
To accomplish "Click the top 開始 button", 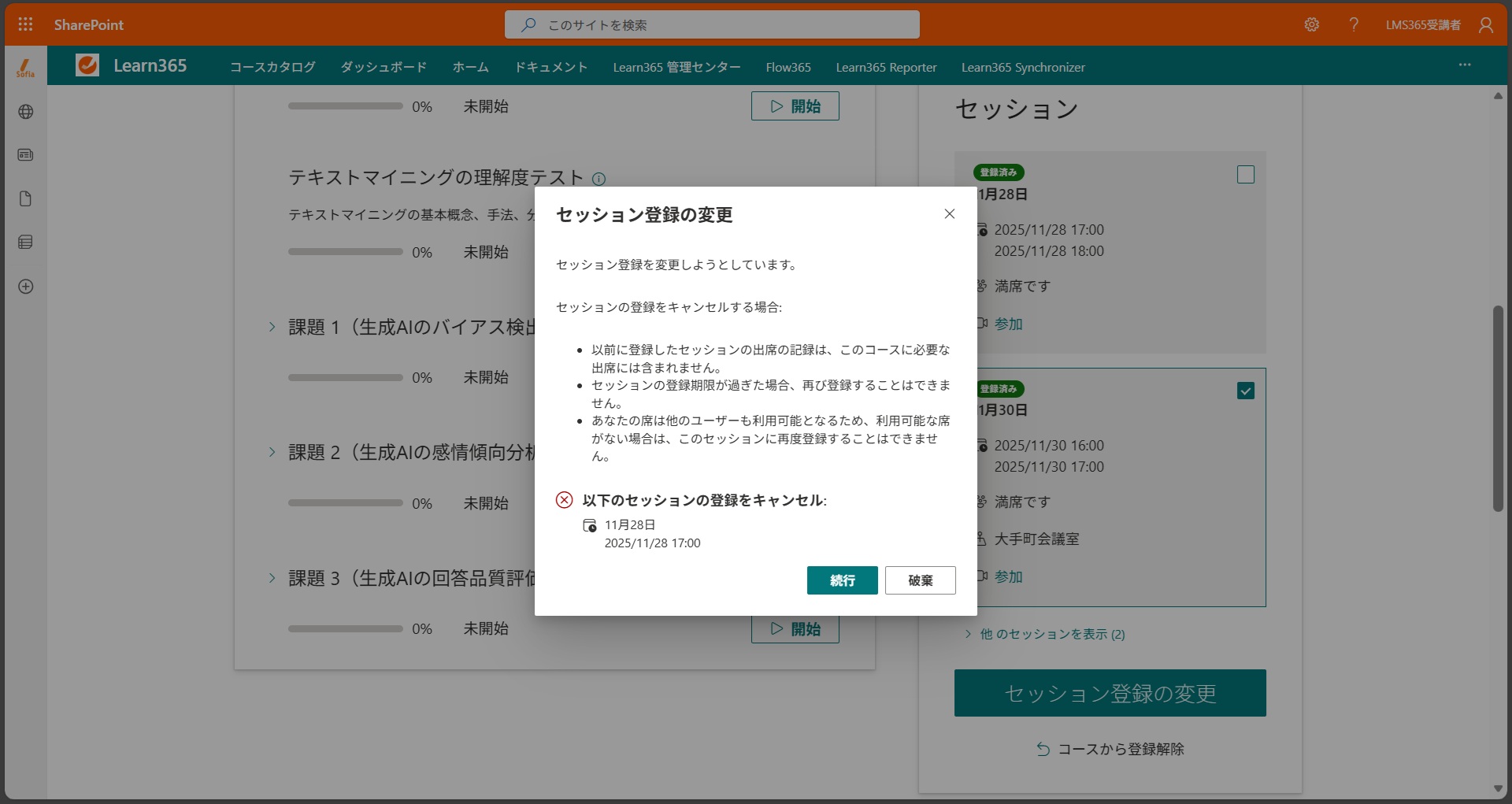I will 795,106.
